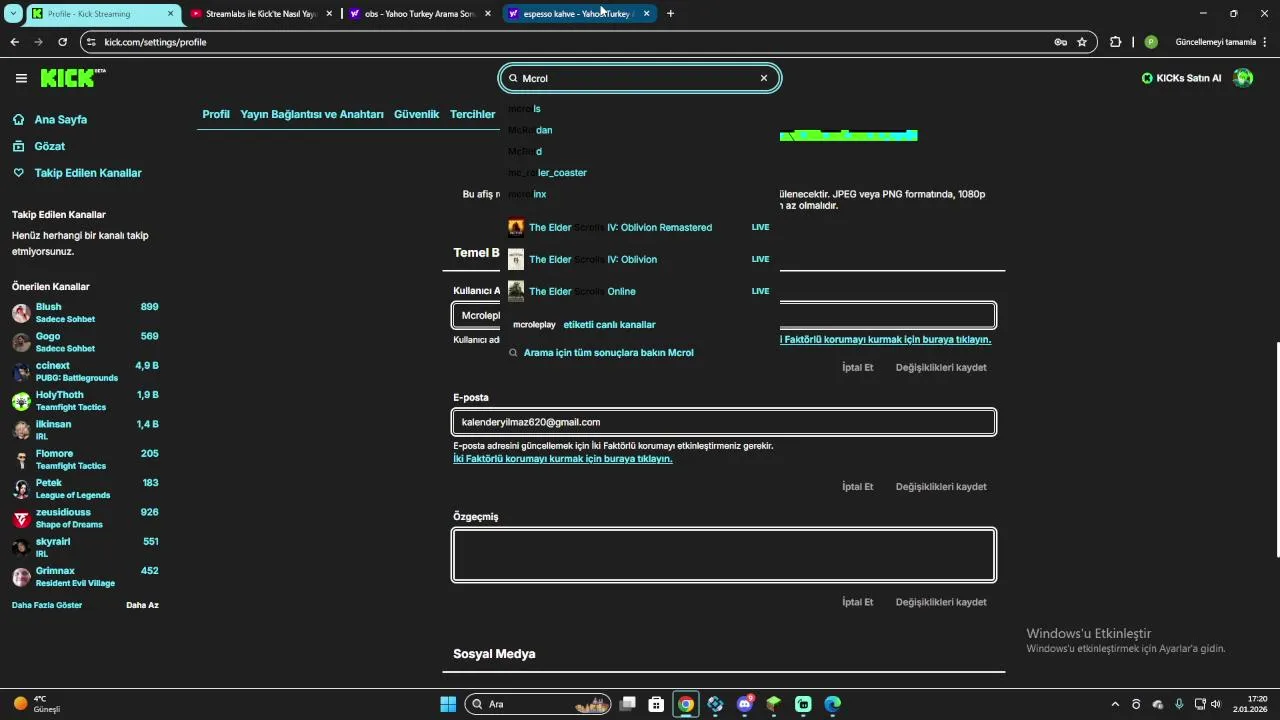Viewport: 1280px width, 720px height.
Task: Open a new browser tab with the plus icon
Action: [x=670, y=14]
